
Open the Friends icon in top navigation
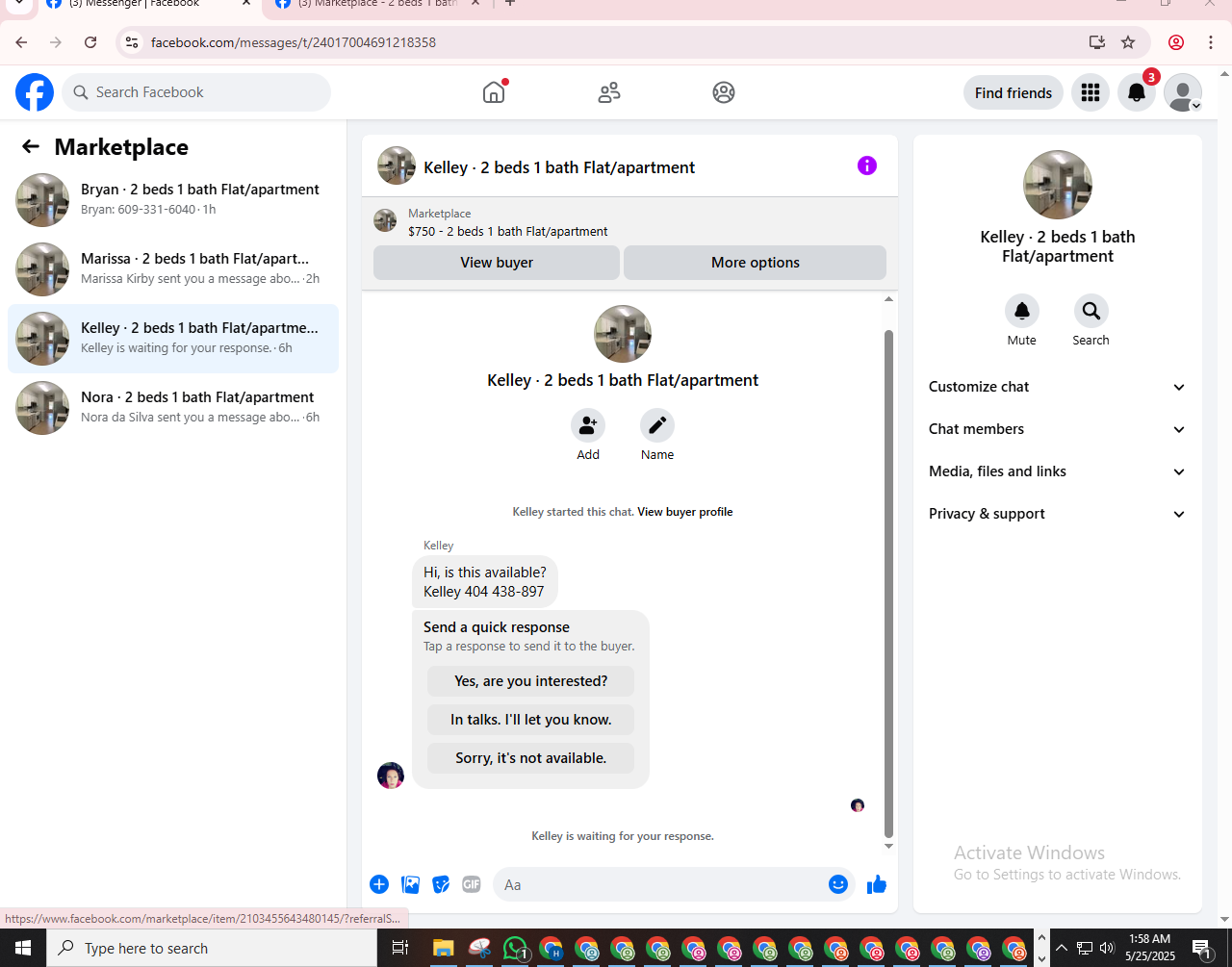tap(608, 92)
